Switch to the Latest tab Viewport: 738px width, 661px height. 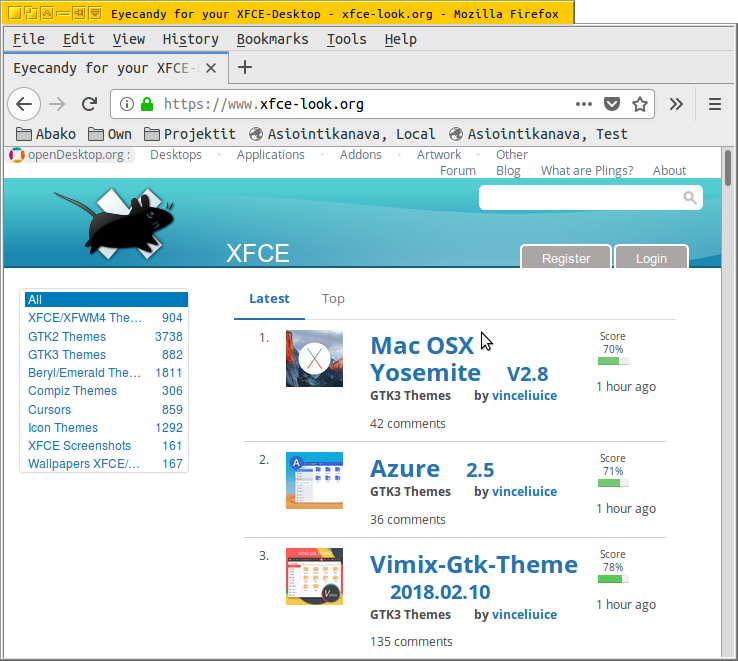[269, 298]
